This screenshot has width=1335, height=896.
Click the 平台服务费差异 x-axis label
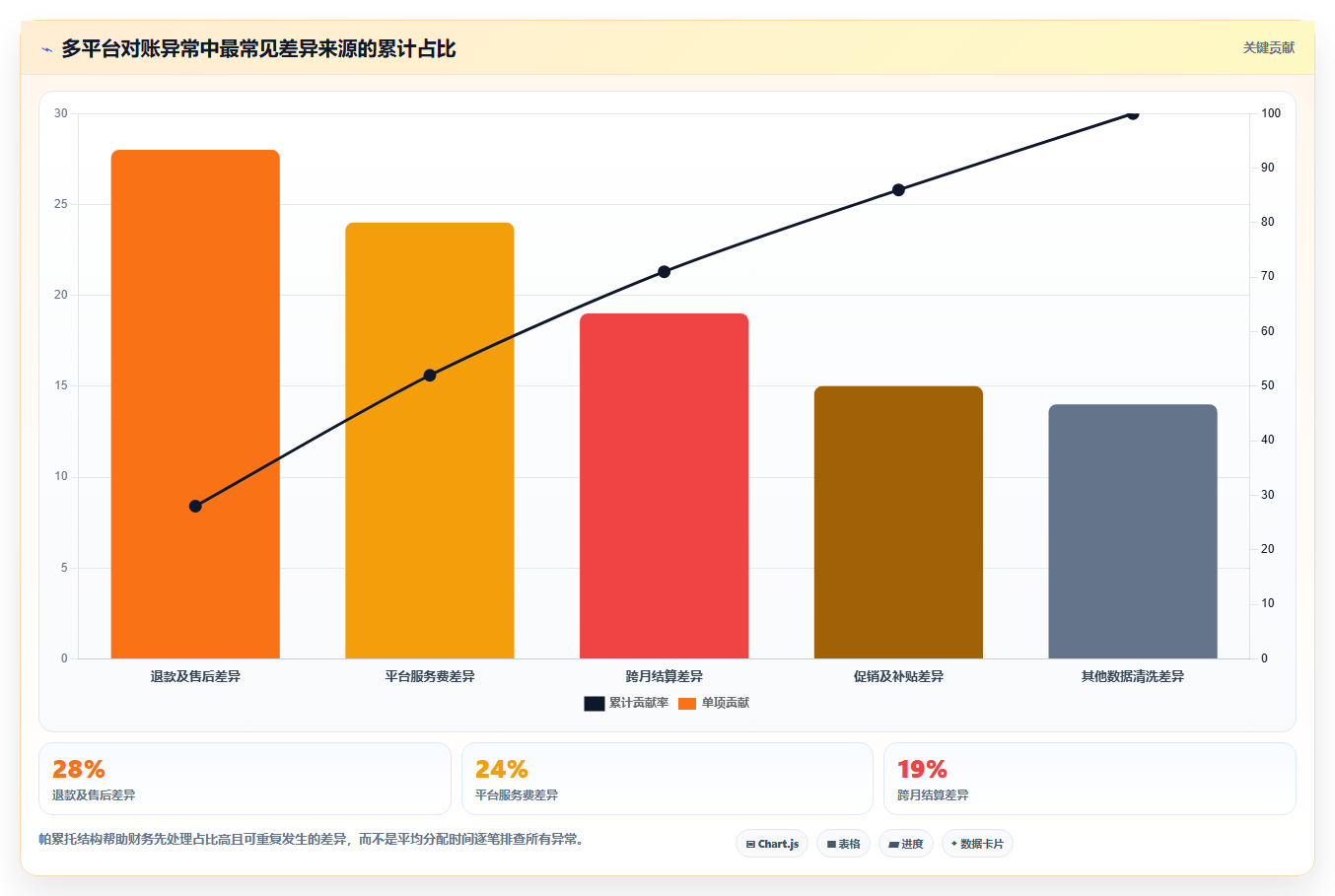point(430,676)
